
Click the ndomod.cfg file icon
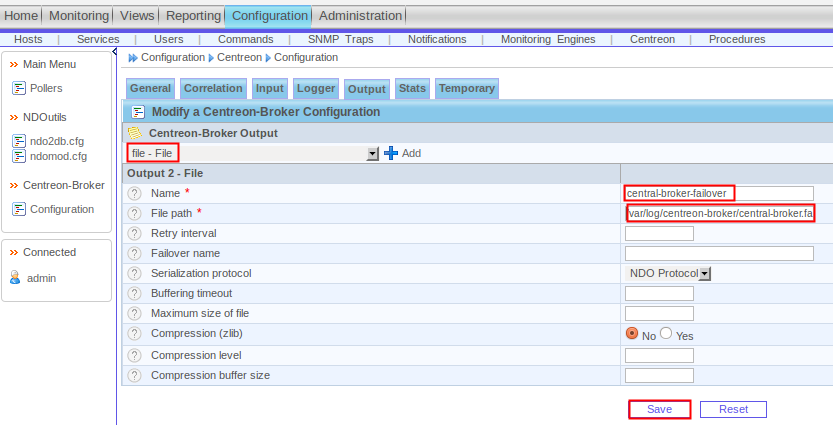(x=19, y=156)
